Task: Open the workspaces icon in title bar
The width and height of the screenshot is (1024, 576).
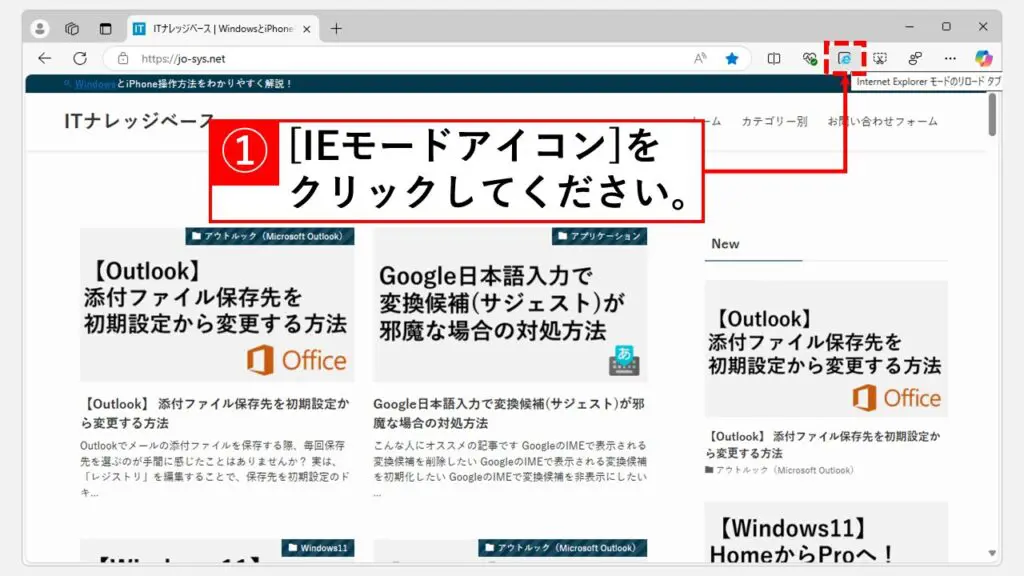Action: [72, 28]
